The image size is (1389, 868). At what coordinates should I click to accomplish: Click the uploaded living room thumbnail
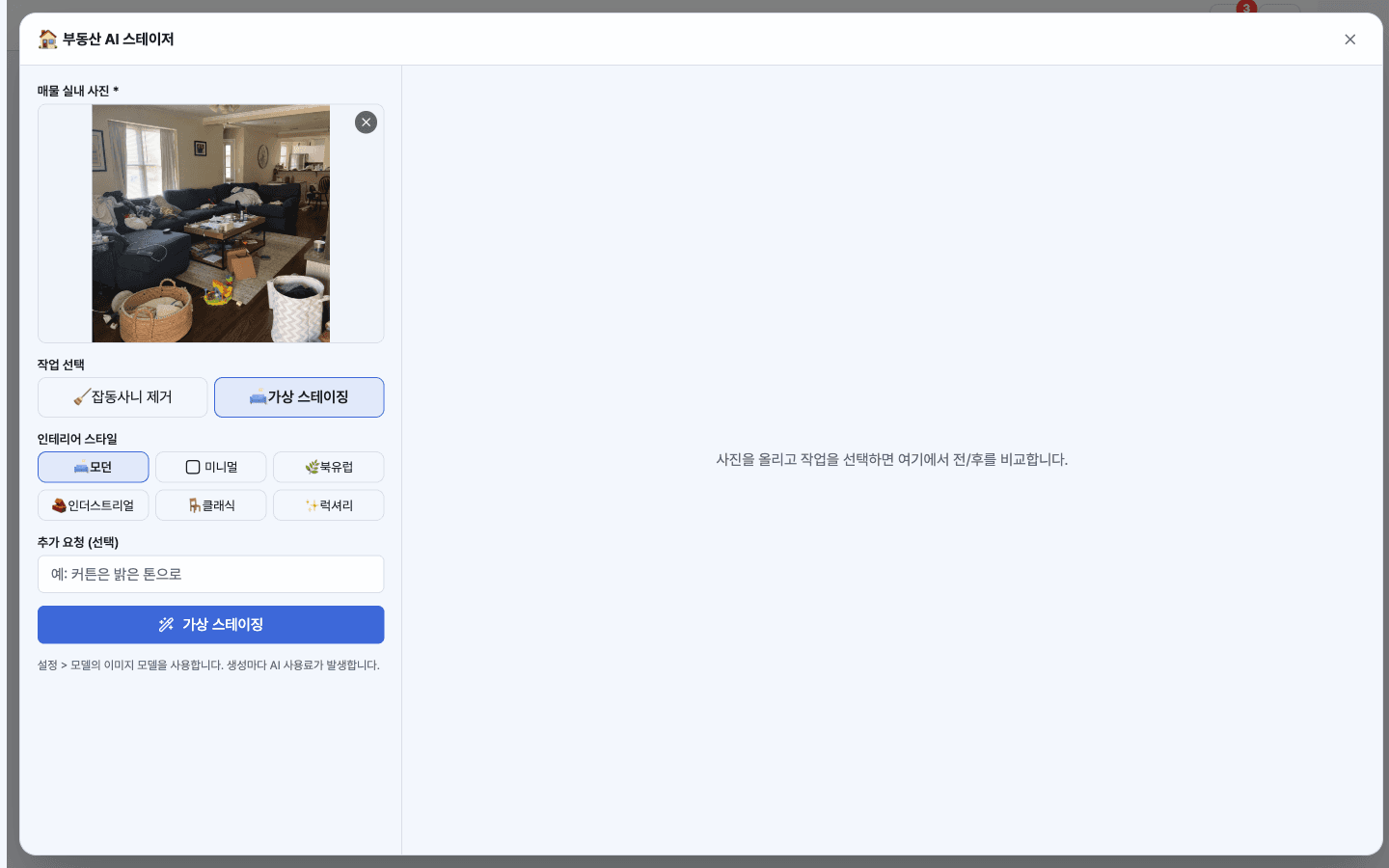(x=210, y=224)
